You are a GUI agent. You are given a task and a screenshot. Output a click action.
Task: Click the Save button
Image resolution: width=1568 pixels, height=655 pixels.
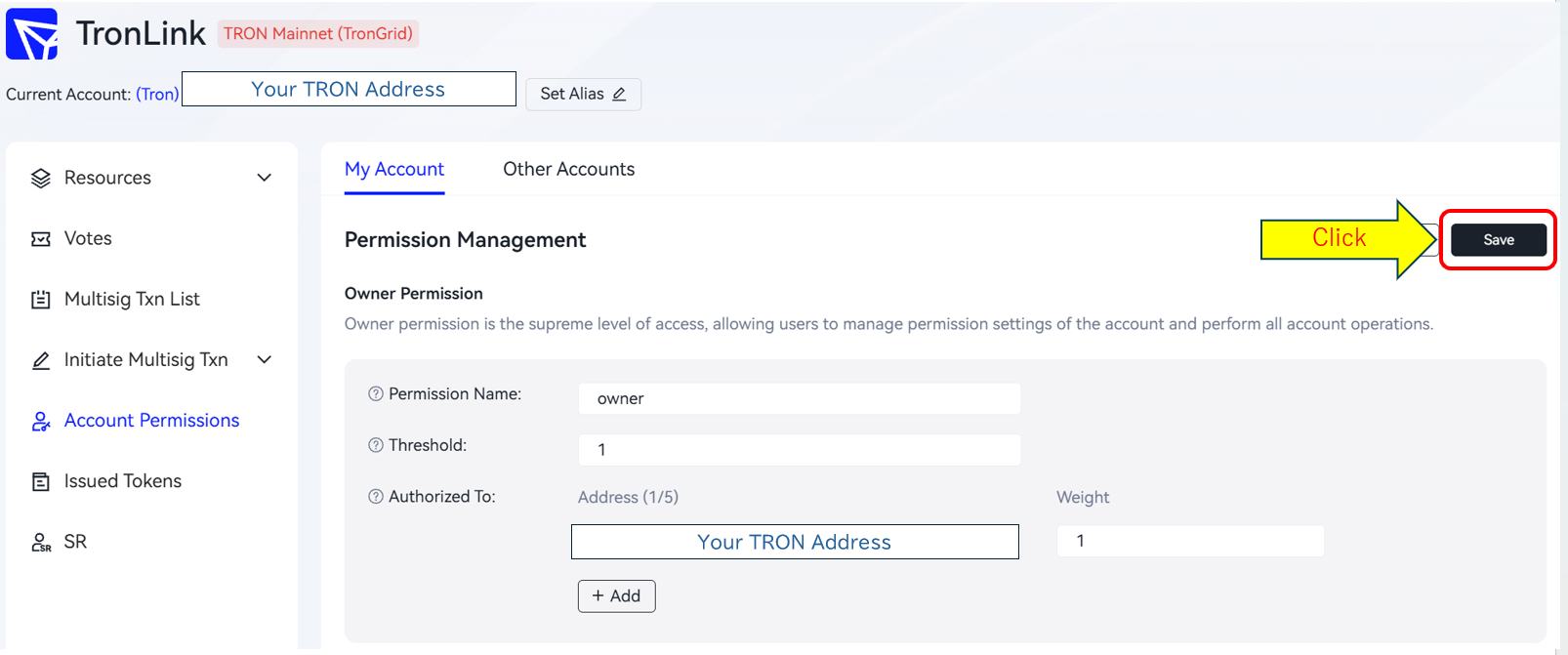[x=1499, y=240]
